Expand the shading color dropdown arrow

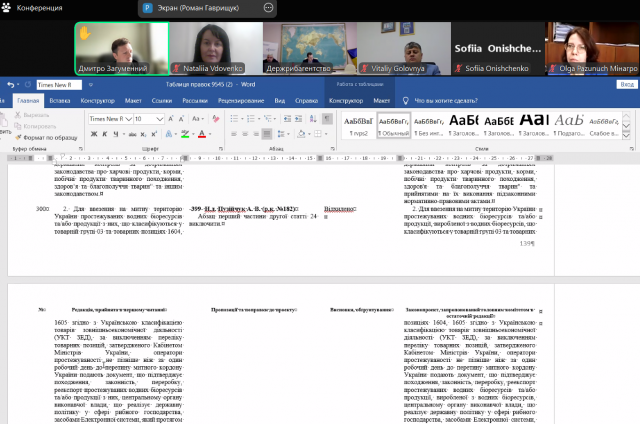pos(309,134)
